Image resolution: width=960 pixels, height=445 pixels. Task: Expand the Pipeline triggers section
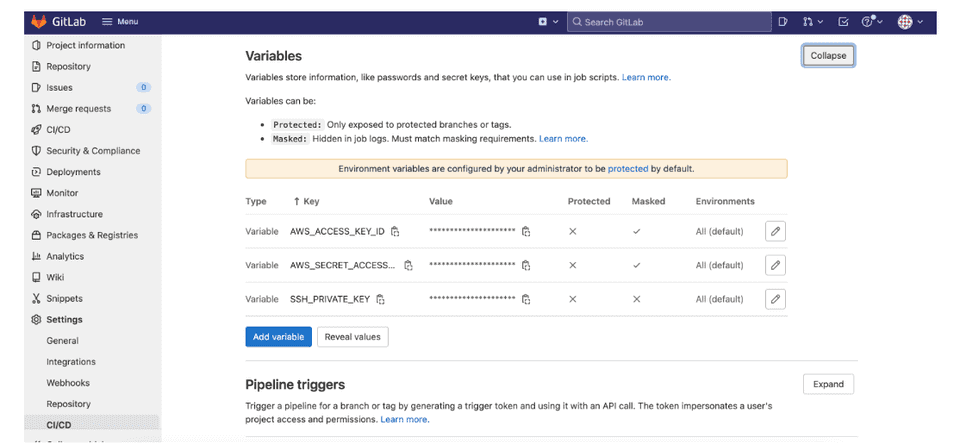coord(828,384)
